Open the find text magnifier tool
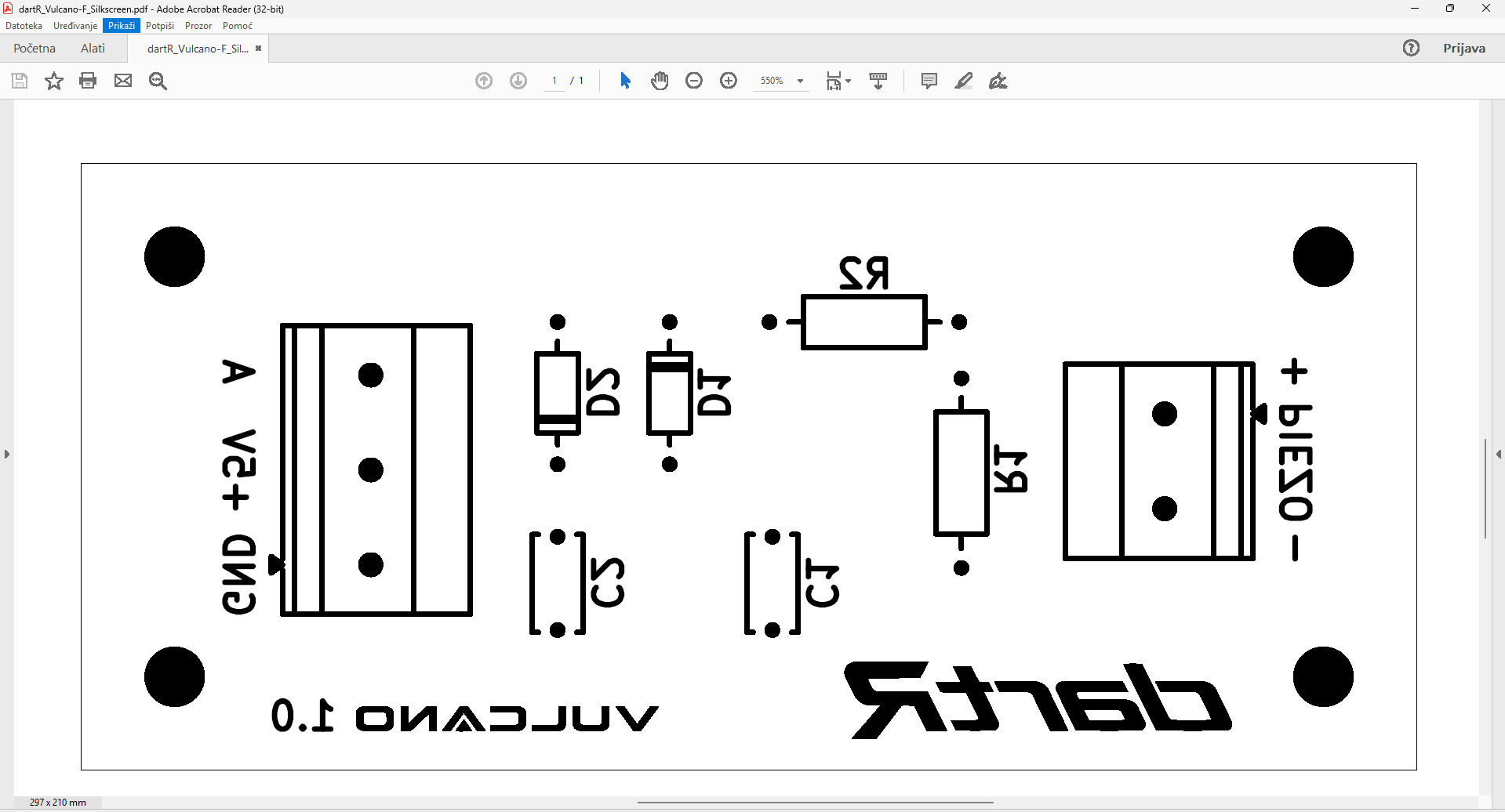The height and width of the screenshot is (812, 1505). 158,81
